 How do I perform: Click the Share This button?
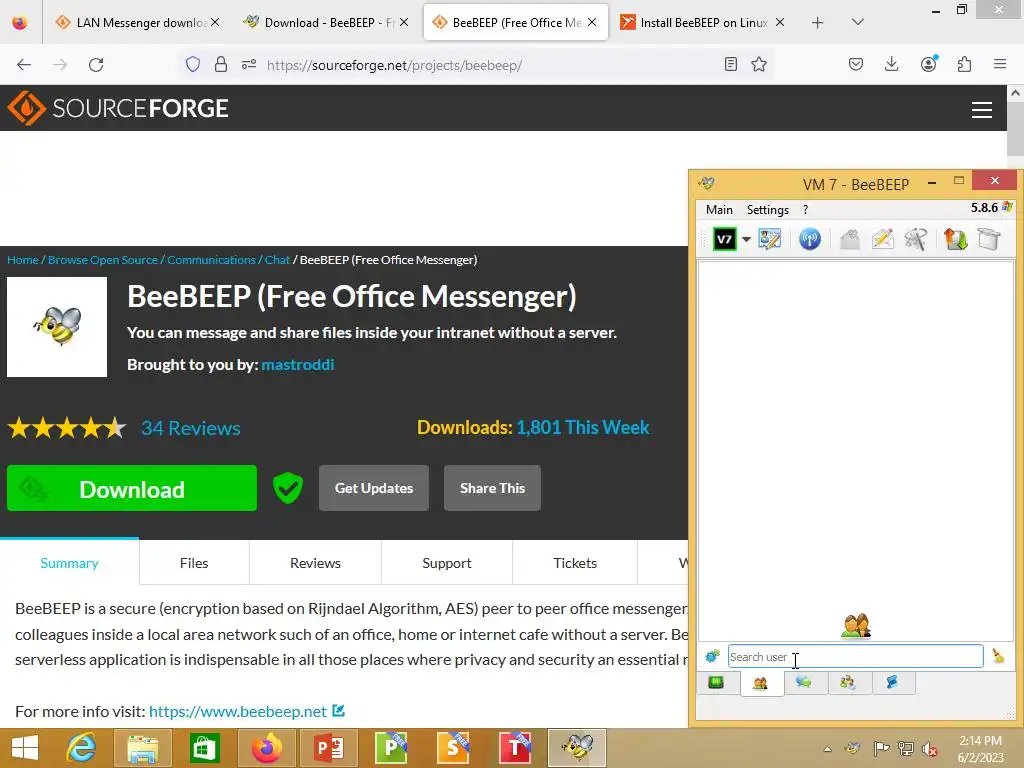coord(492,488)
